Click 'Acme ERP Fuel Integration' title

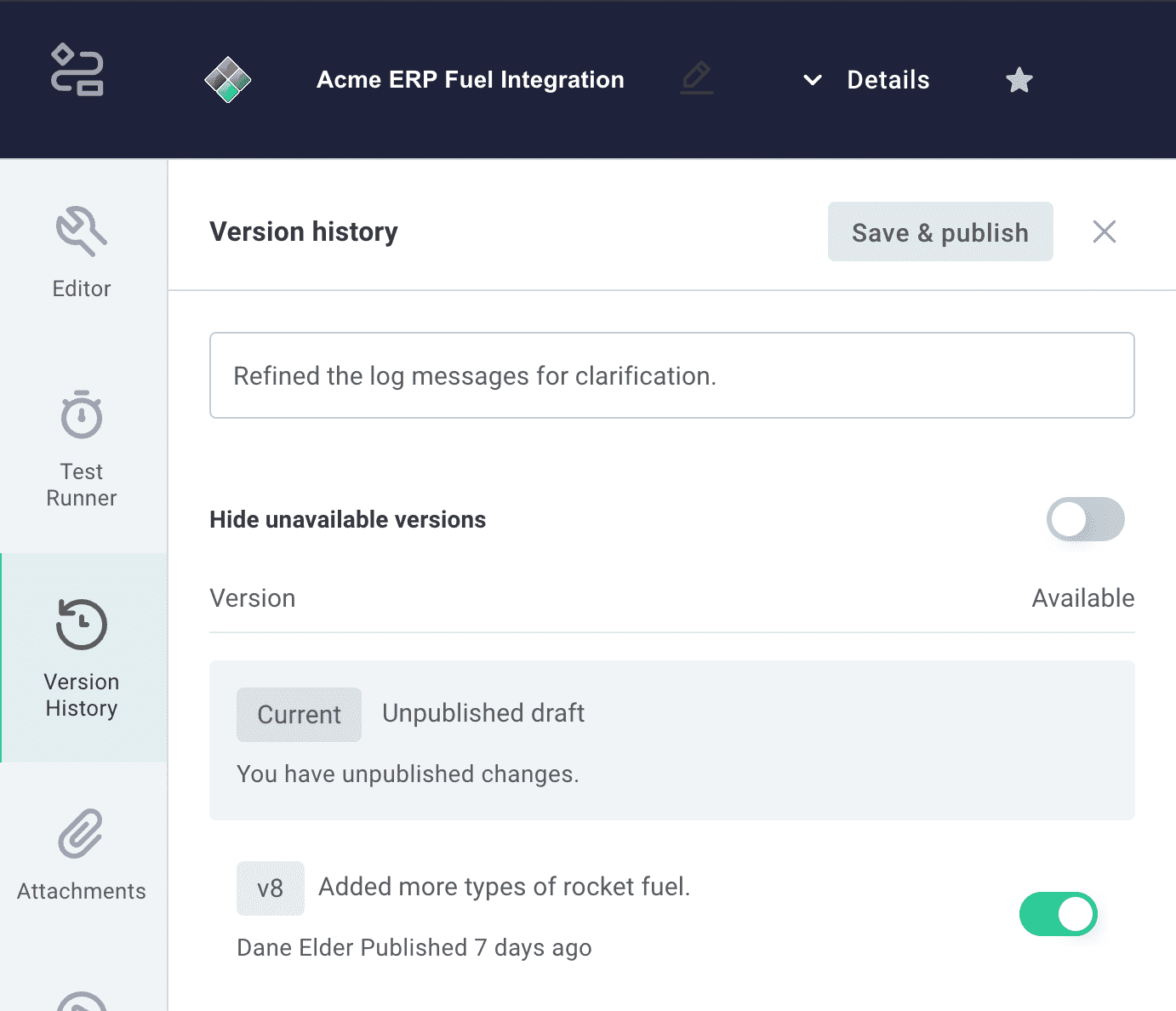pyautogui.click(x=471, y=80)
